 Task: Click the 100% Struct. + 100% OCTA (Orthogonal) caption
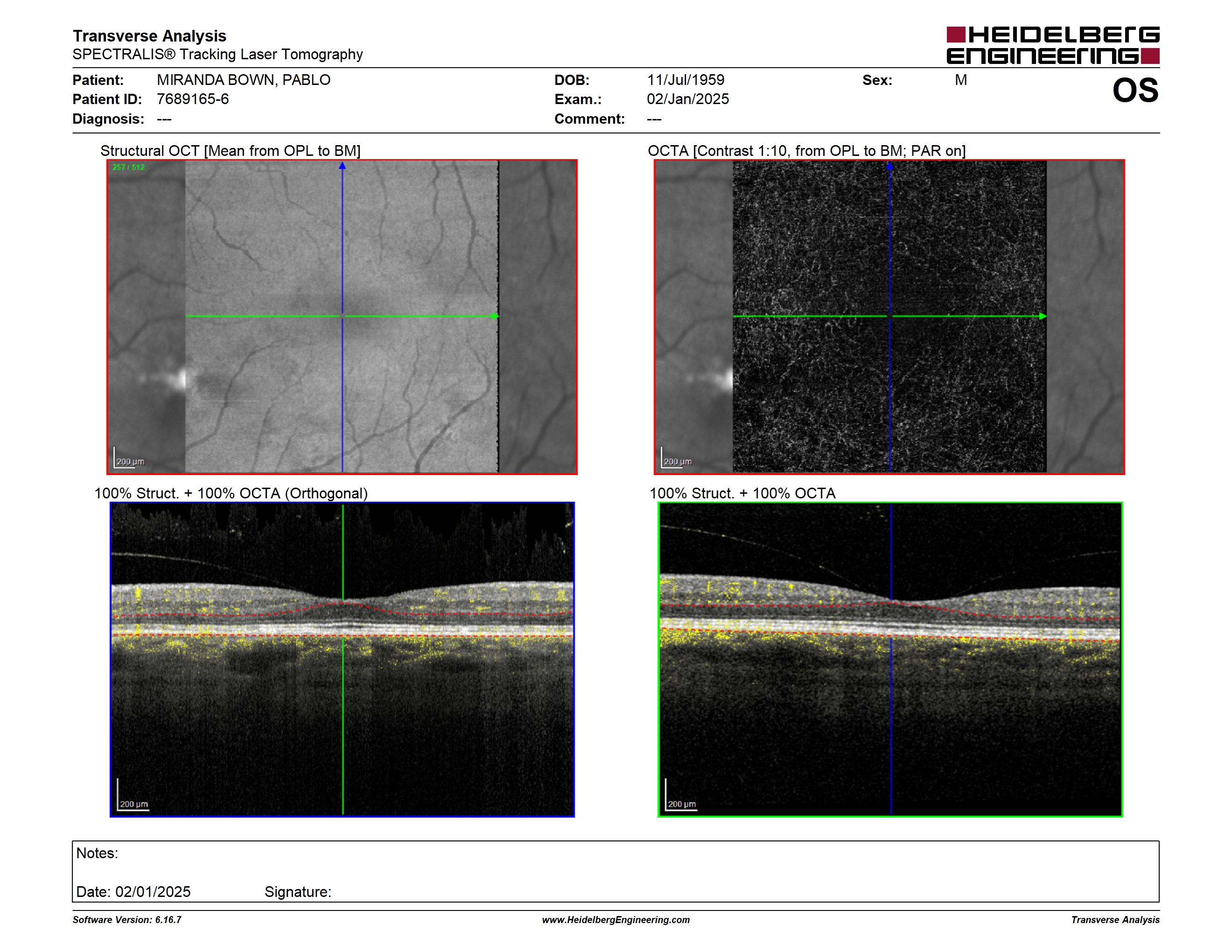pos(231,493)
